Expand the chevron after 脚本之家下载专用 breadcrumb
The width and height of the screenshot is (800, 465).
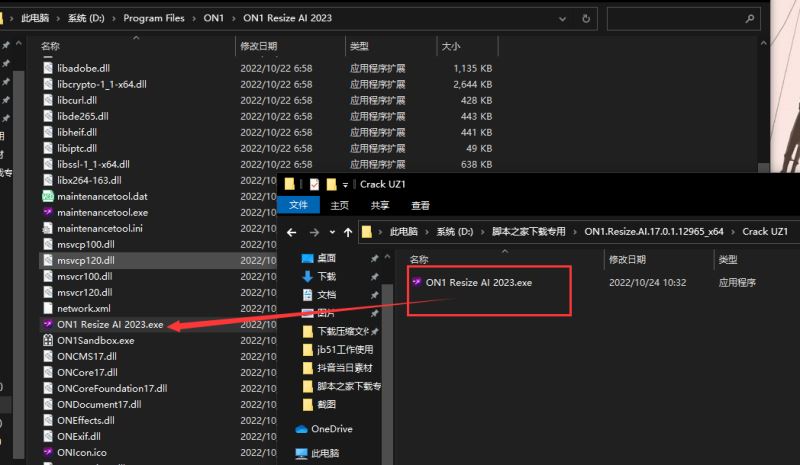click(575, 232)
